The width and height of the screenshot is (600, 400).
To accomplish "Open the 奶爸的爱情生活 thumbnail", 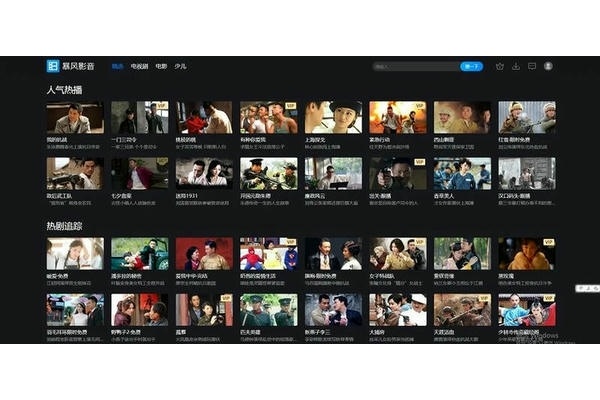I will pos(269,253).
